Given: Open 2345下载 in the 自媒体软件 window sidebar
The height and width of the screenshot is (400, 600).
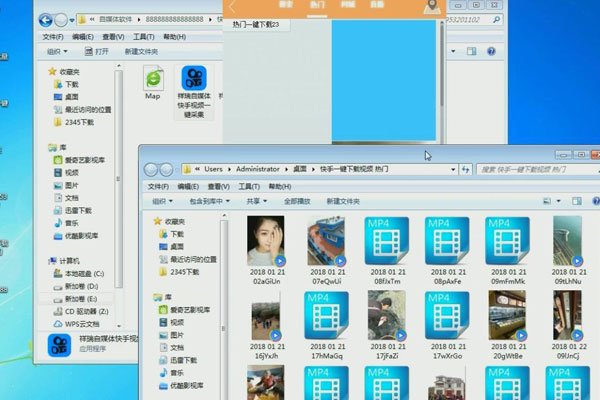Looking at the screenshot, I should [x=74, y=122].
